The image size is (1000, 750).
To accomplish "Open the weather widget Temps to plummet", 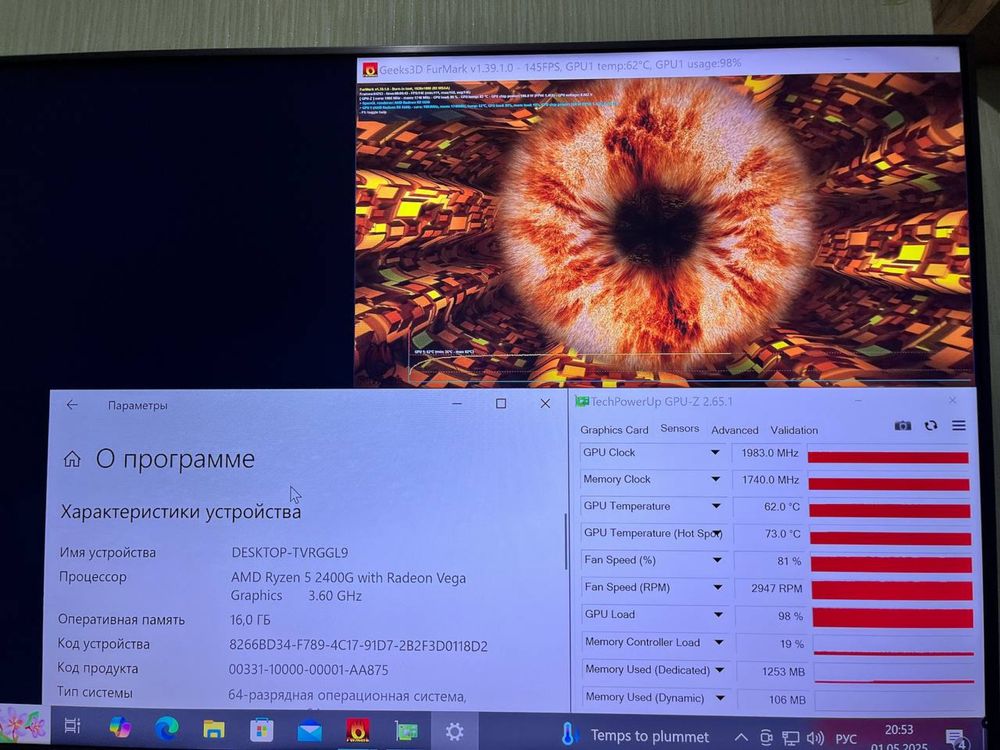I will pos(635,735).
